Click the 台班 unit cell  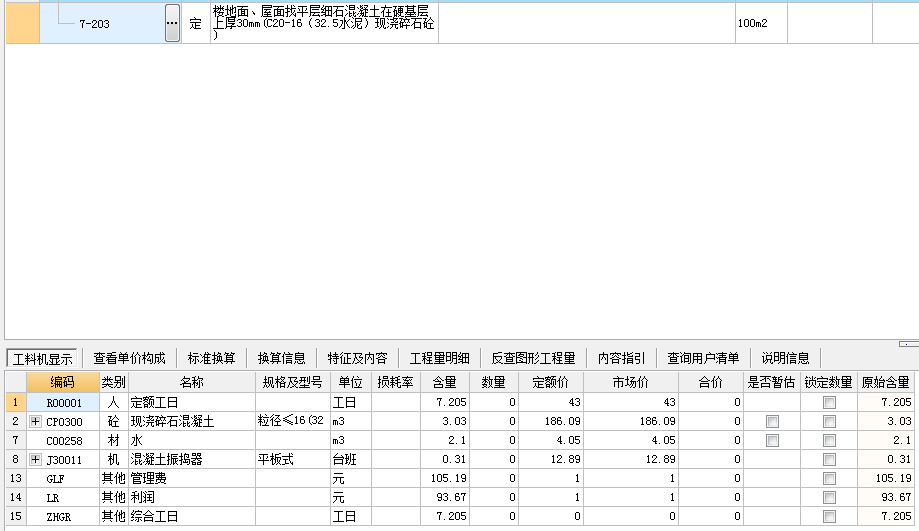(350, 459)
